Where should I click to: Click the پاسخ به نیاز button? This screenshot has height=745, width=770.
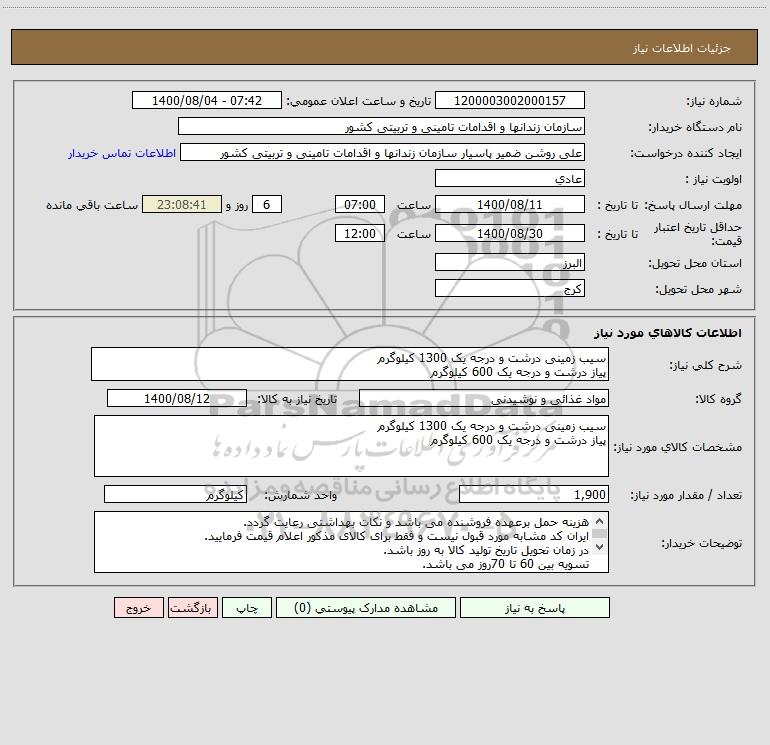[x=535, y=608]
